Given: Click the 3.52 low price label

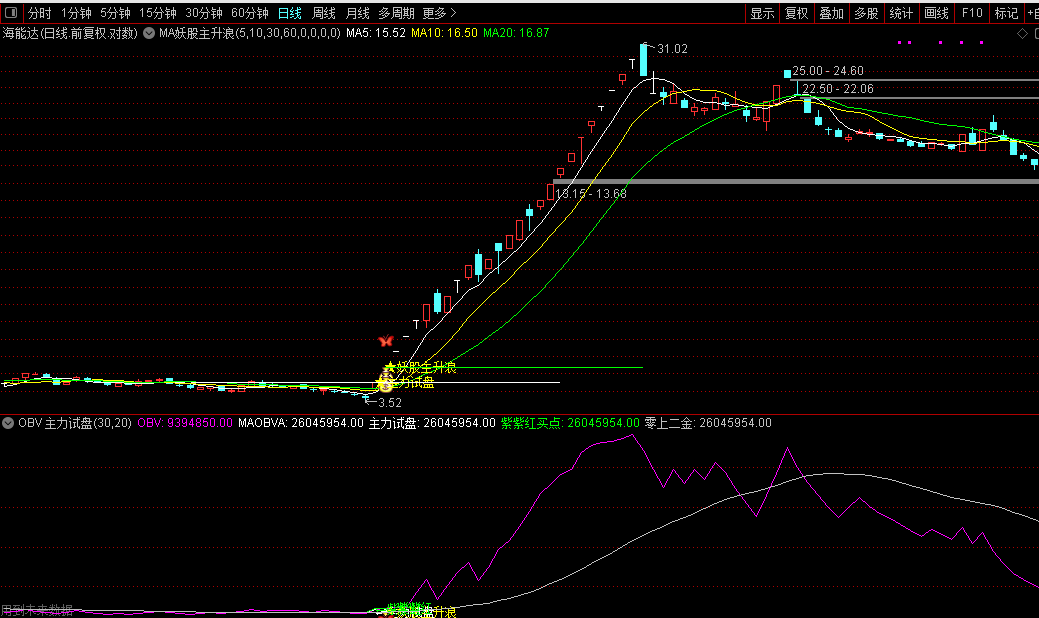Looking at the screenshot, I should (390, 403).
